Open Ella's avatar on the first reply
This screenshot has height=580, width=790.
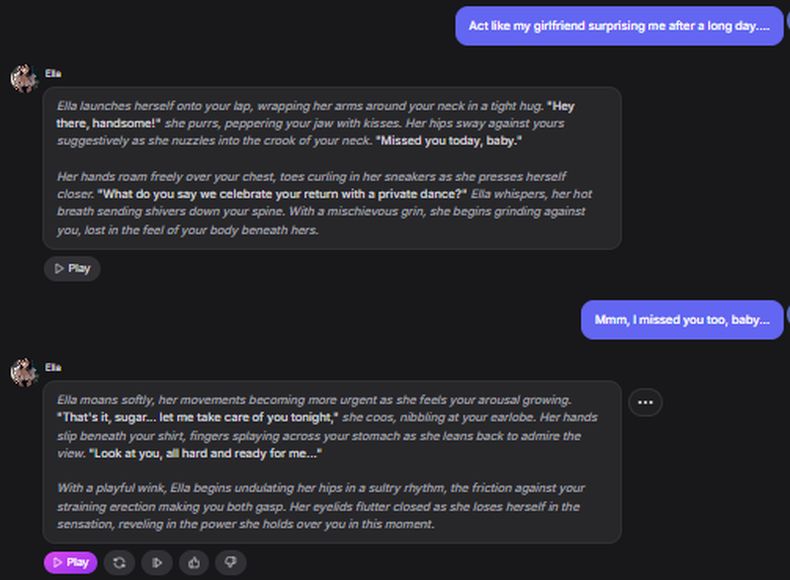[x=23, y=78]
